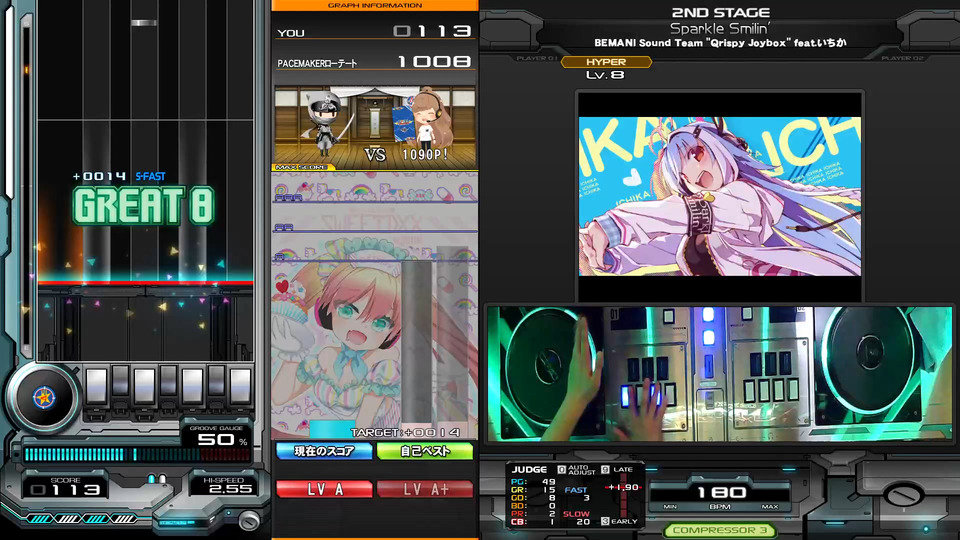960x540 pixels.
Task: Click the 180 BPM display
Action: pyautogui.click(x=721, y=492)
